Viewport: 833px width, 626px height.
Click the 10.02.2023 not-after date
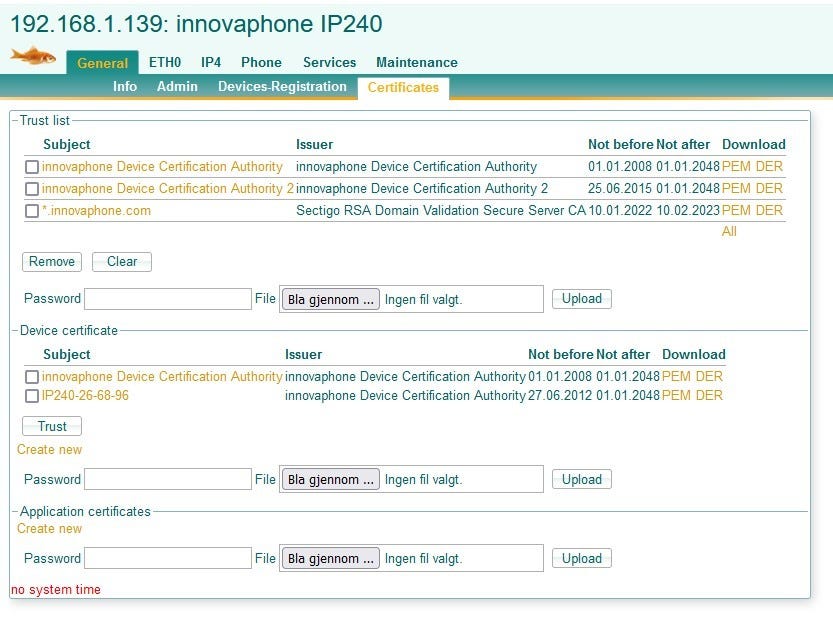[x=688, y=210]
